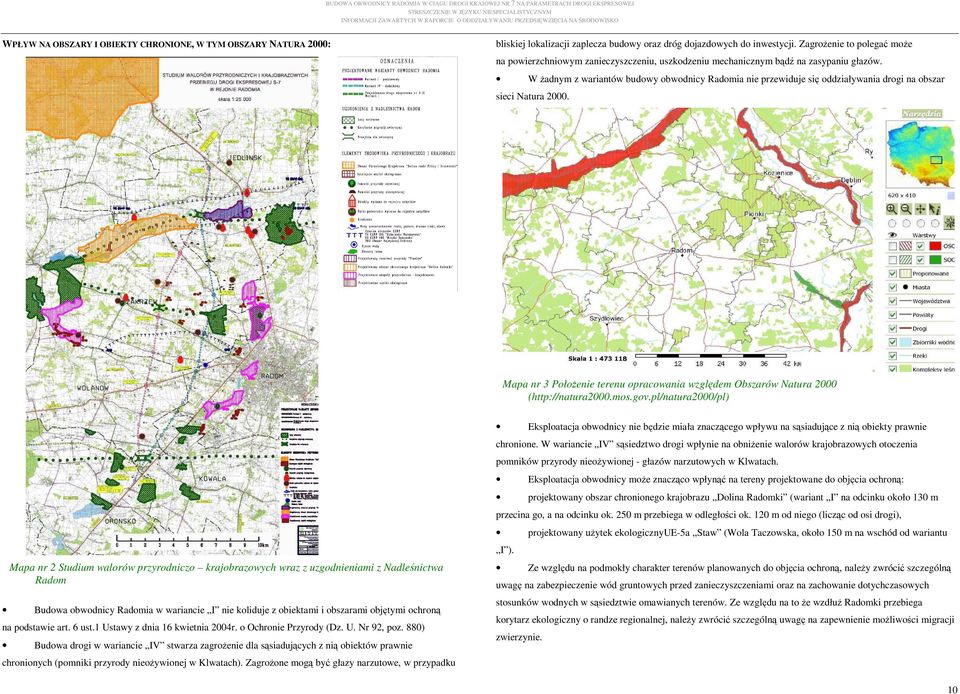
Task: Click the Zbiorniki wodne light blue swatch
Action: (906, 342)
